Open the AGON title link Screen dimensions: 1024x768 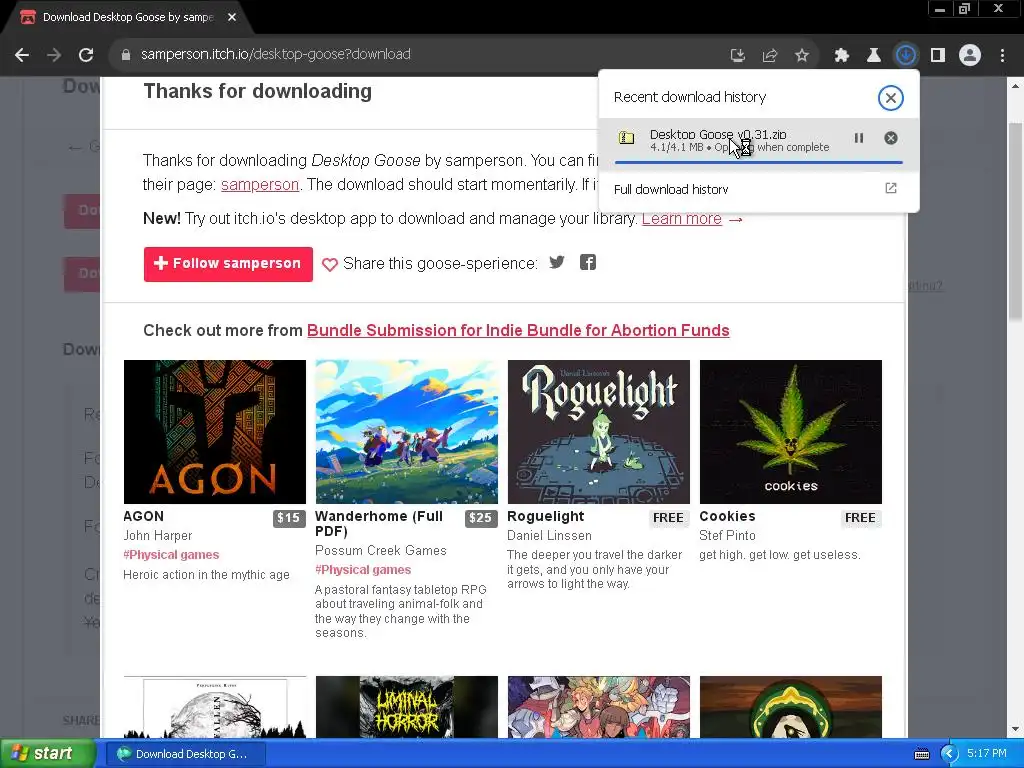[x=144, y=517]
